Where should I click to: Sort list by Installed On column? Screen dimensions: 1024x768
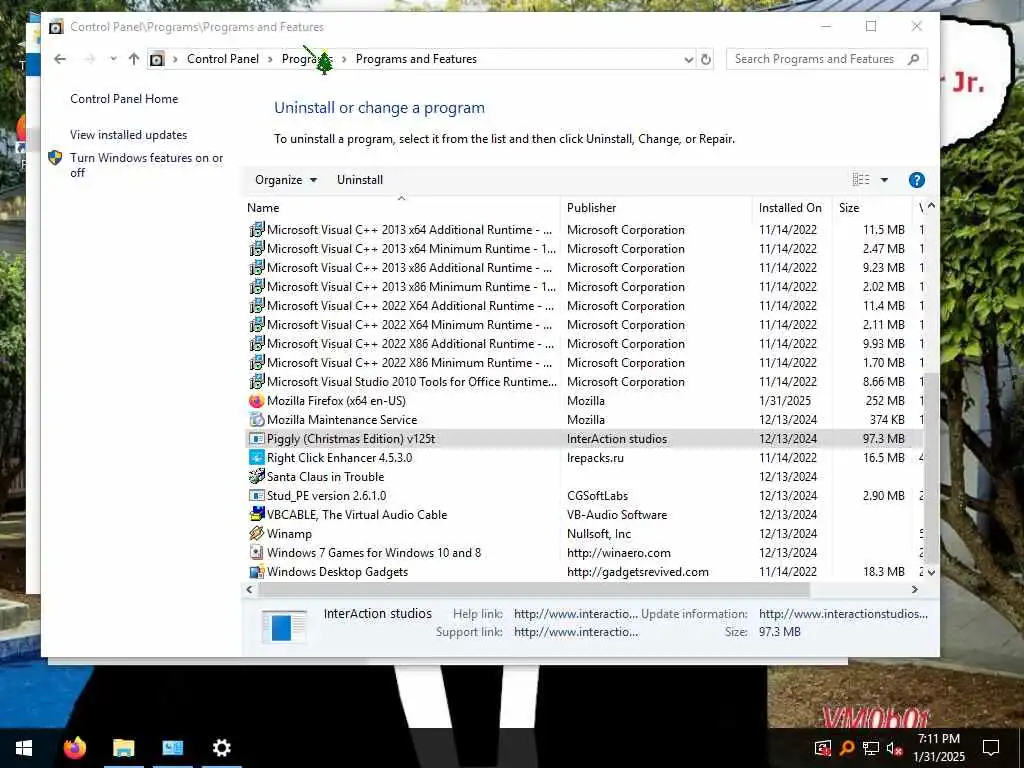[x=792, y=208]
